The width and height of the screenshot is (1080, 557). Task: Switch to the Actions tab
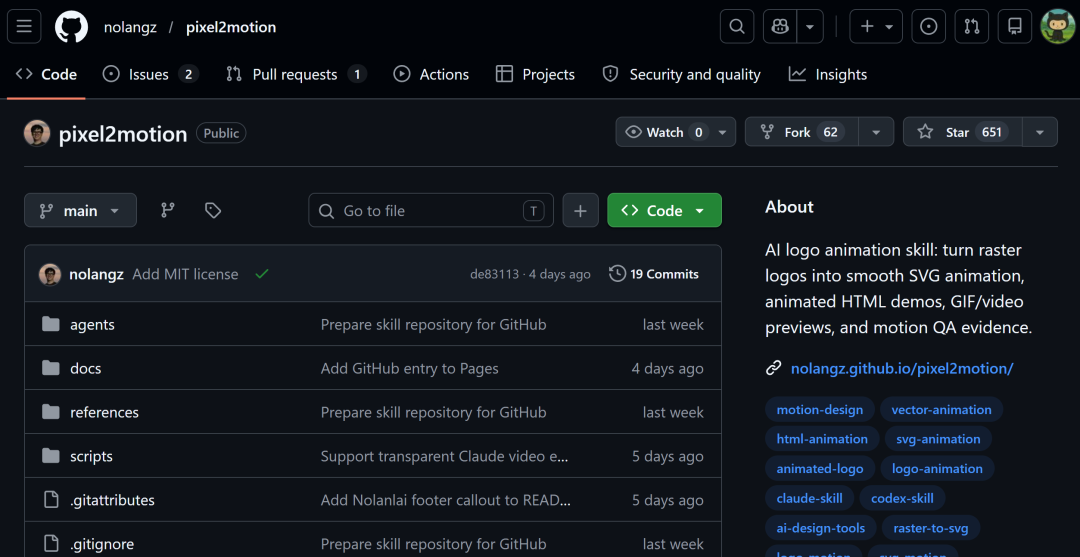431,74
